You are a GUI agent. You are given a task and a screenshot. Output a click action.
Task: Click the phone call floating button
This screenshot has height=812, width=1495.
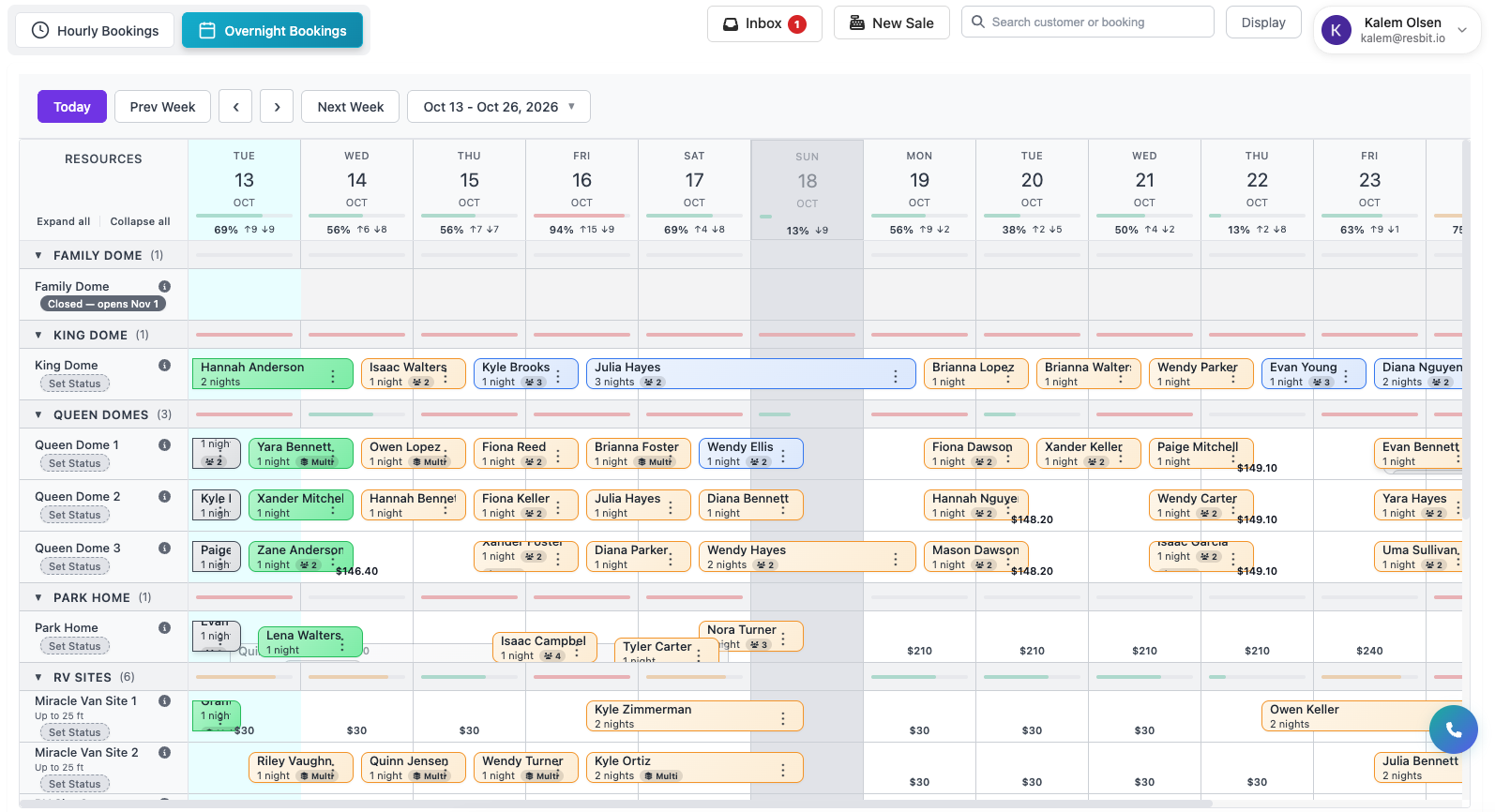[1453, 729]
